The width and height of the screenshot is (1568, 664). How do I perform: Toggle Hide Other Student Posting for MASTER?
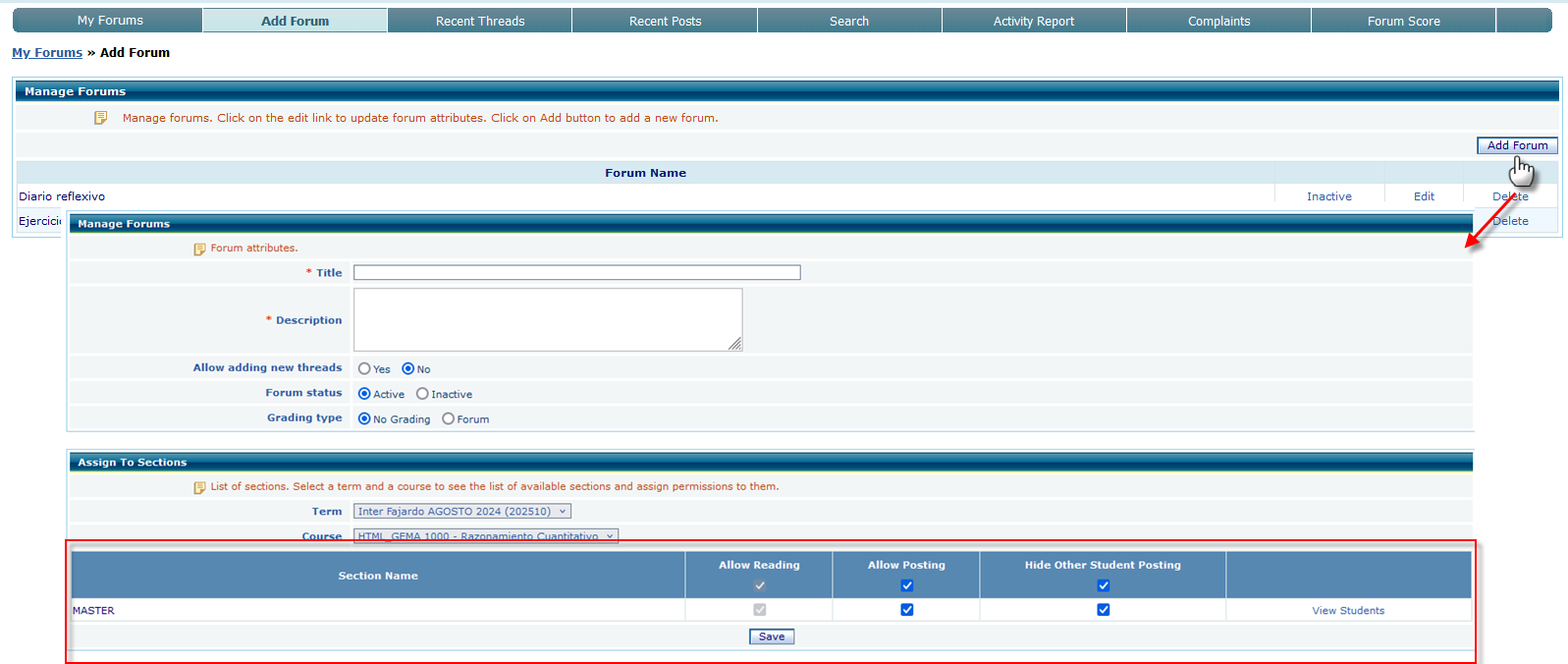[x=1103, y=610]
